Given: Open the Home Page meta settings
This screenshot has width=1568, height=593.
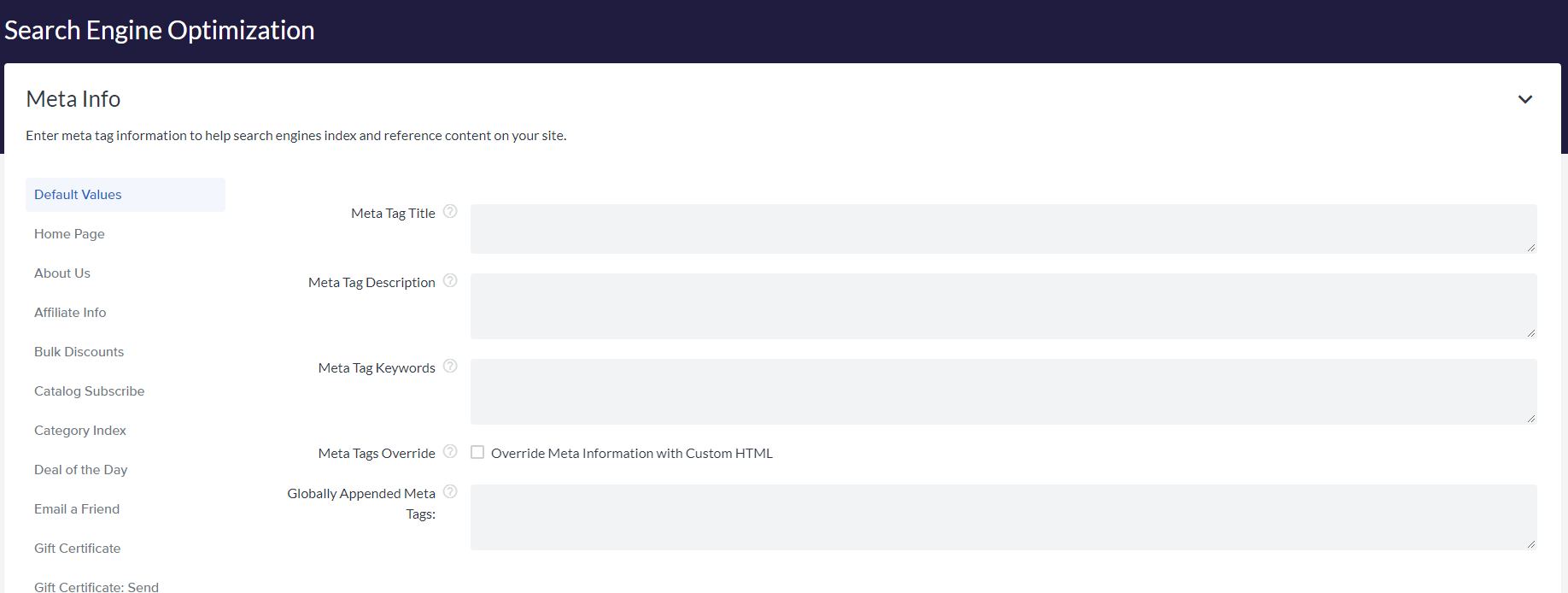Looking at the screenshot, I should click(69, 234).
